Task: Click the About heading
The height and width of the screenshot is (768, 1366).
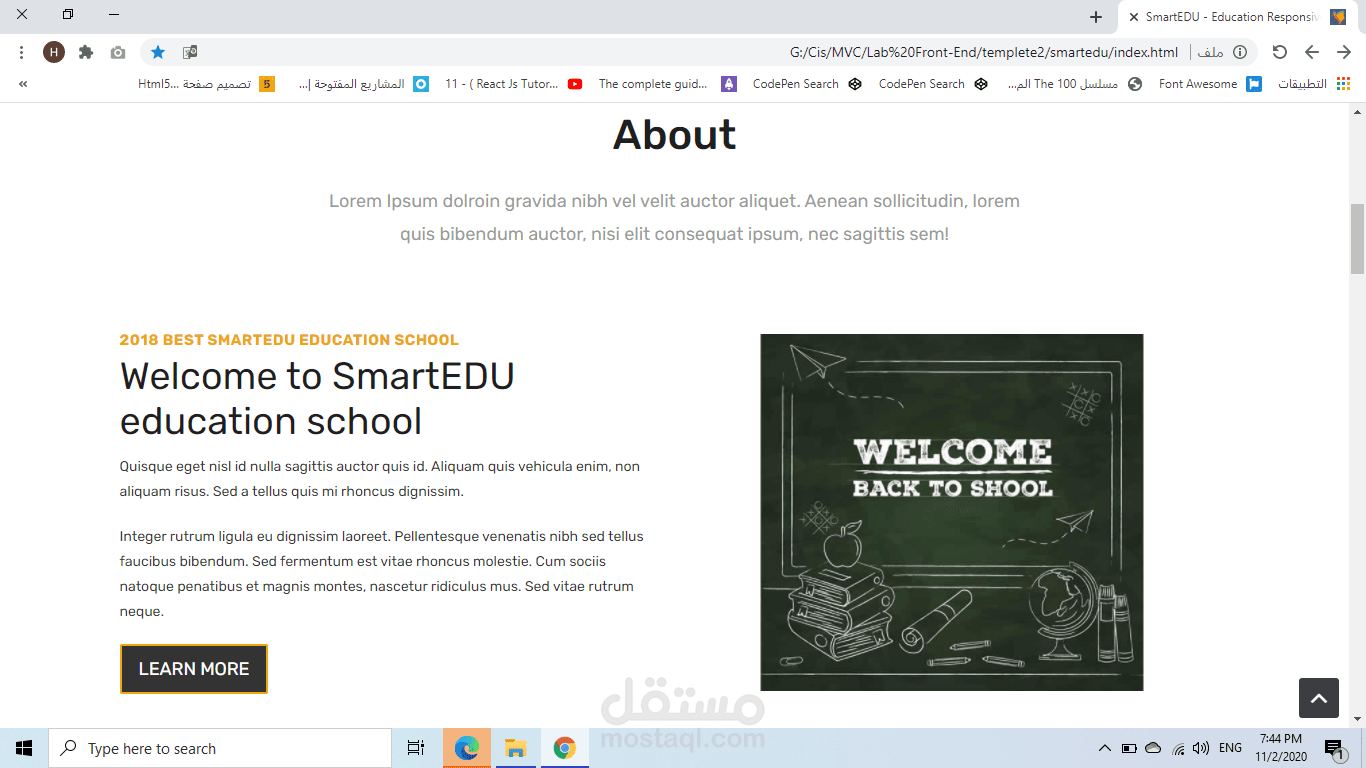Action: pyautogui.click(x=675, y=135)
